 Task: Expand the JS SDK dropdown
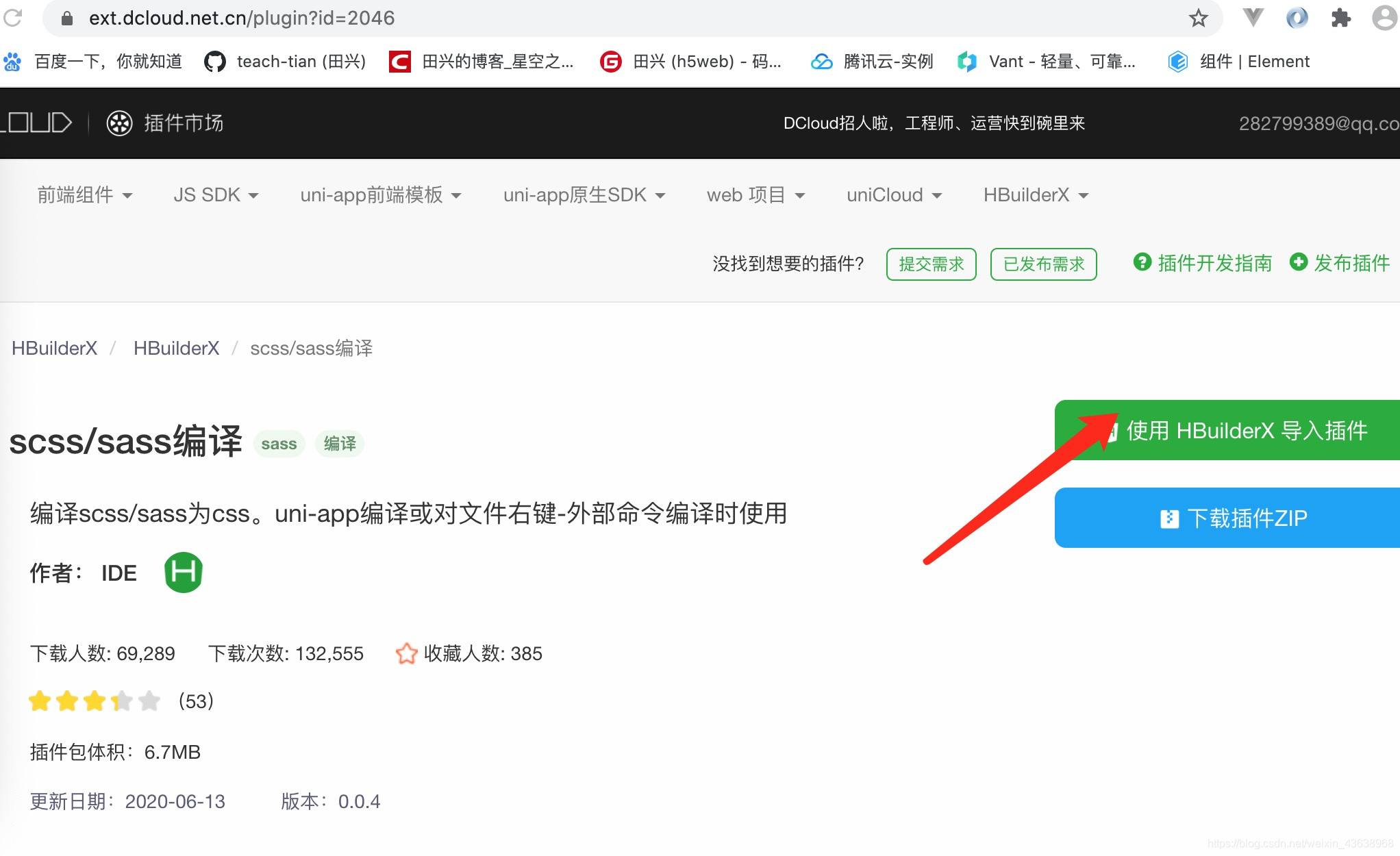point(216,195)
